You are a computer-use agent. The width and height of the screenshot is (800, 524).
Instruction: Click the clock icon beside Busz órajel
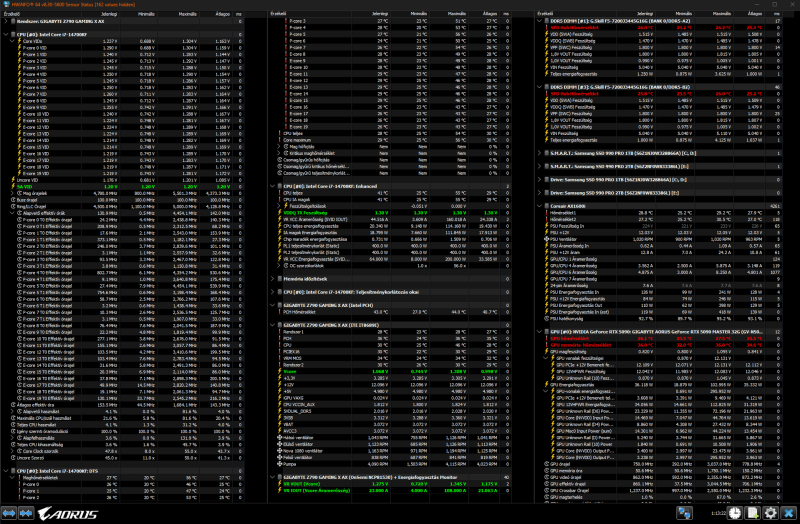click(x=13, y=200)
